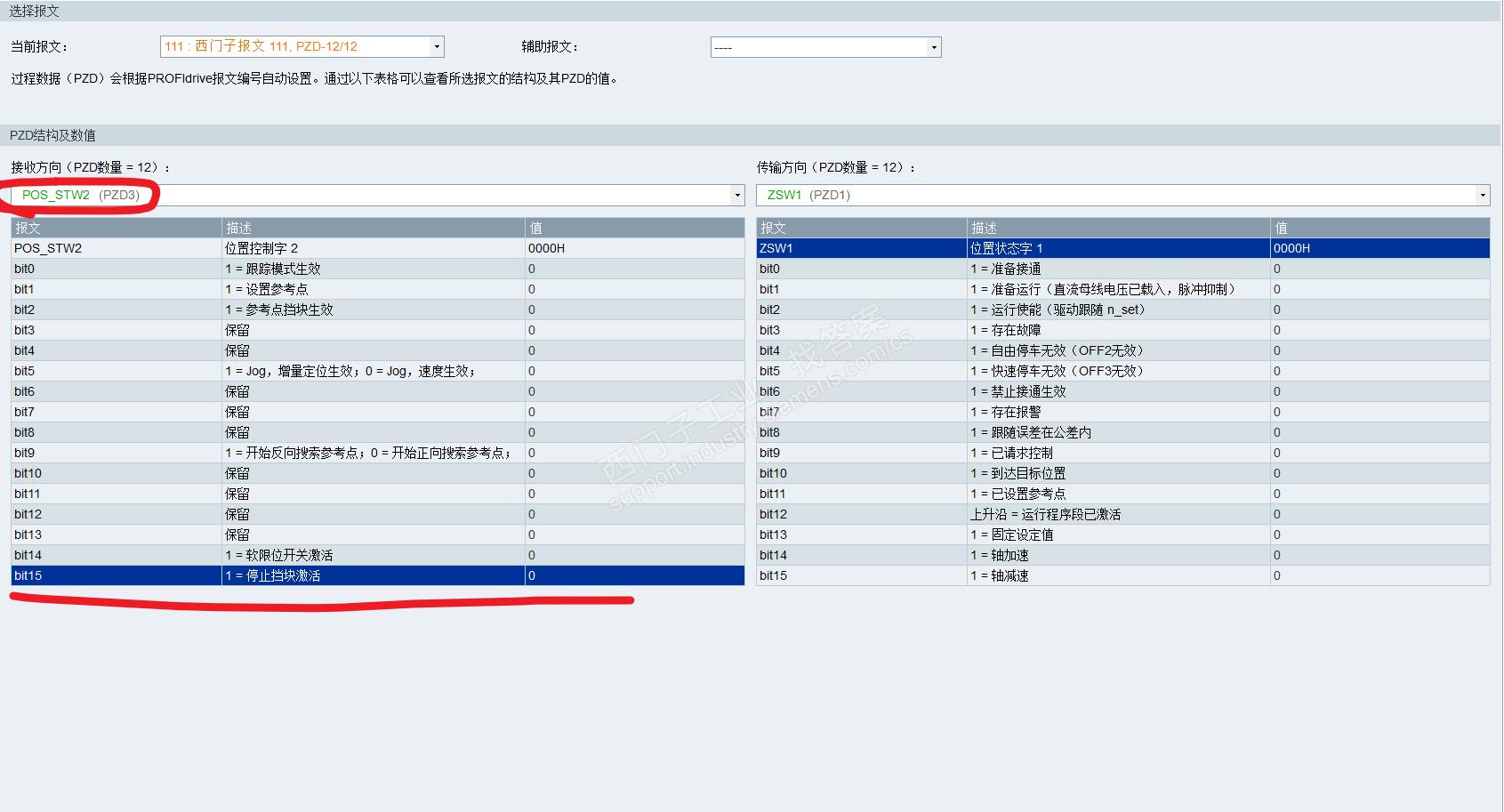Click bit15 value 0 in receive table
This screenshot has width=1504, height=812.
(532, 575)
